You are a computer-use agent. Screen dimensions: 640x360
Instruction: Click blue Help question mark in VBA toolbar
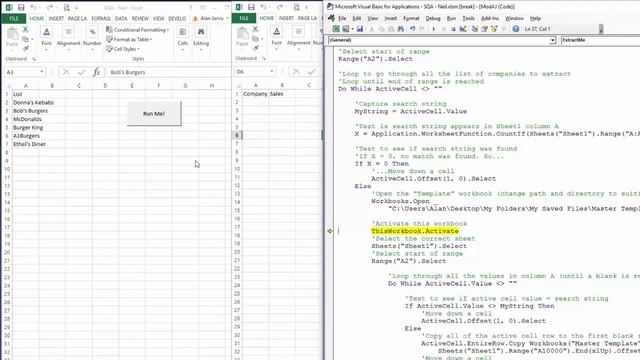pos(516,29)
